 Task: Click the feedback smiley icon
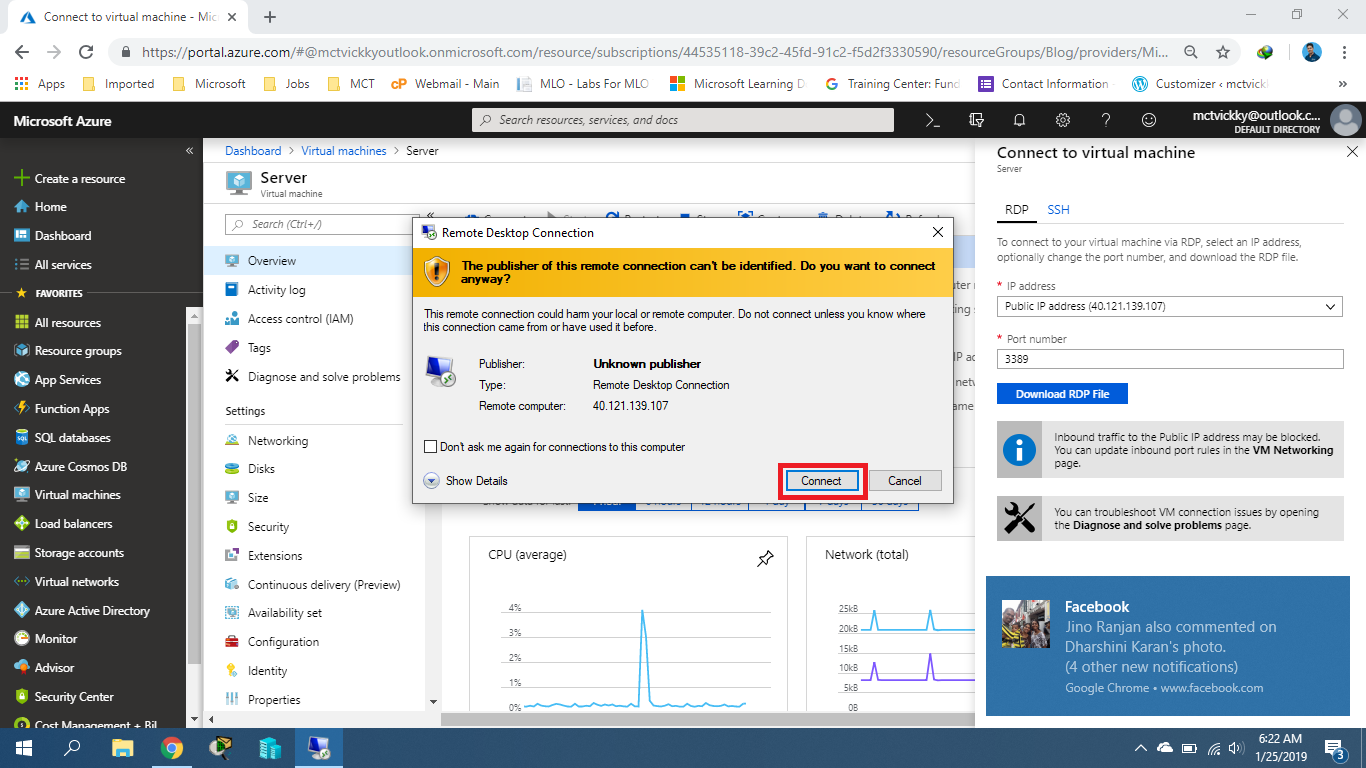(x=1149, y=120)
